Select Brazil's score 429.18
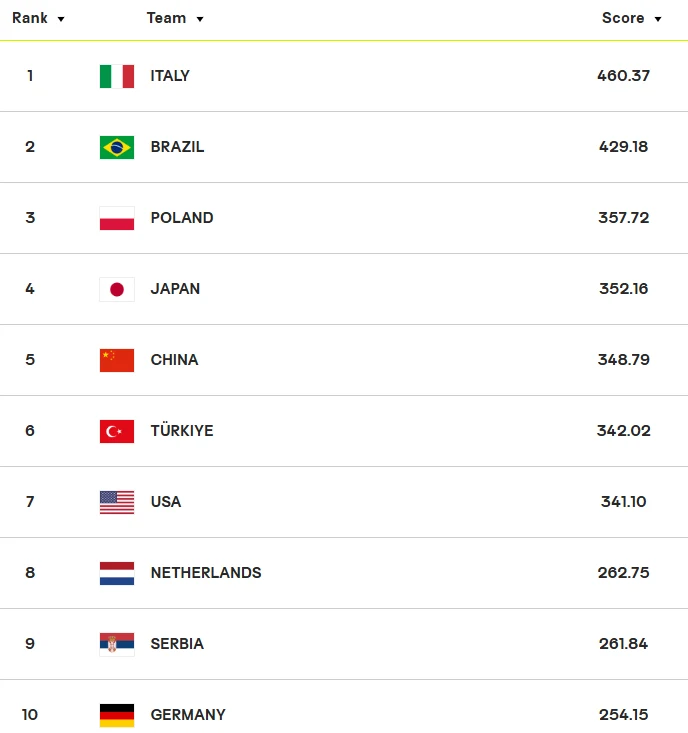The image size is (688, 733). [624, 147]
